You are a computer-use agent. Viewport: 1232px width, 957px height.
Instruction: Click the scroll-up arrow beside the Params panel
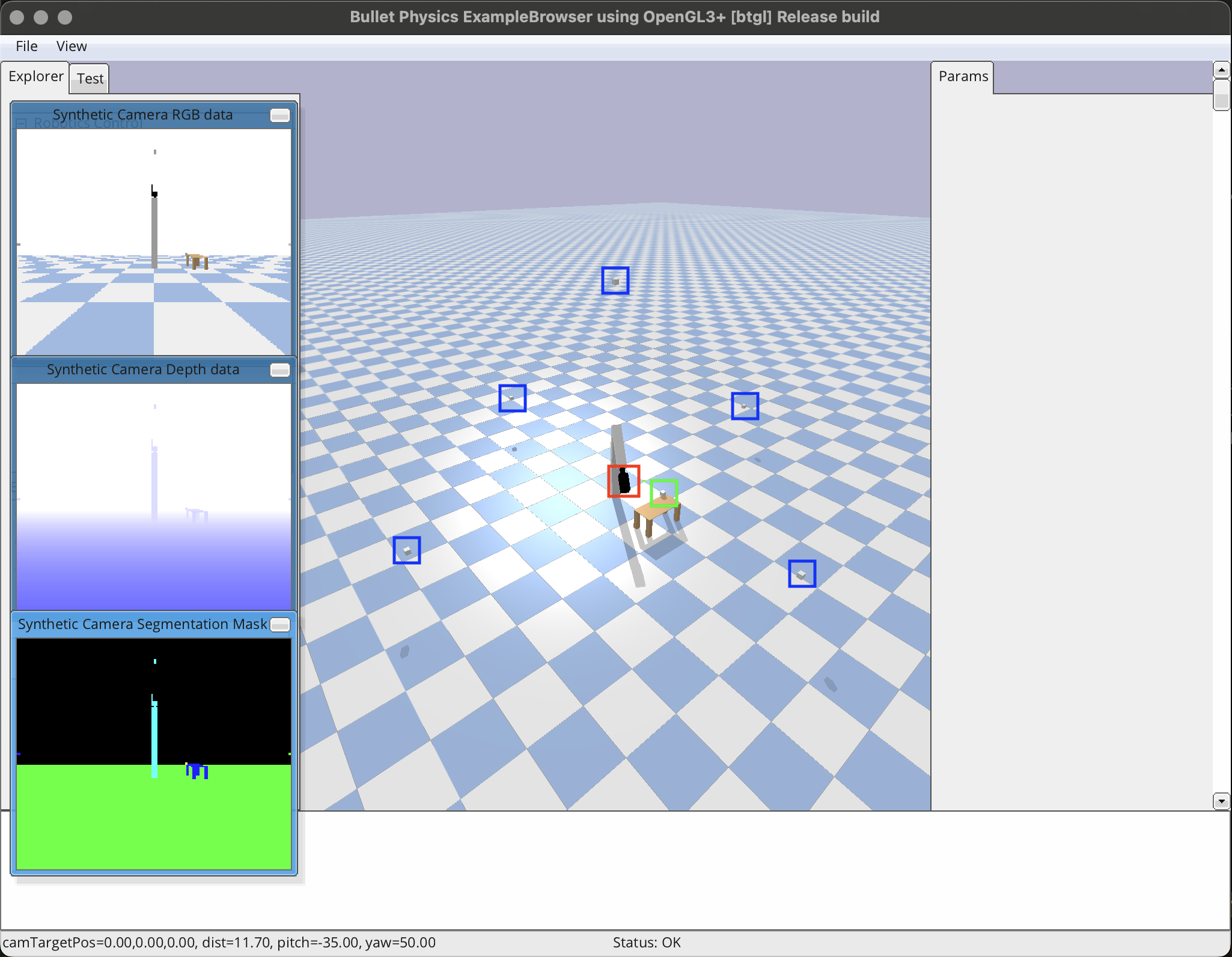1221,70
